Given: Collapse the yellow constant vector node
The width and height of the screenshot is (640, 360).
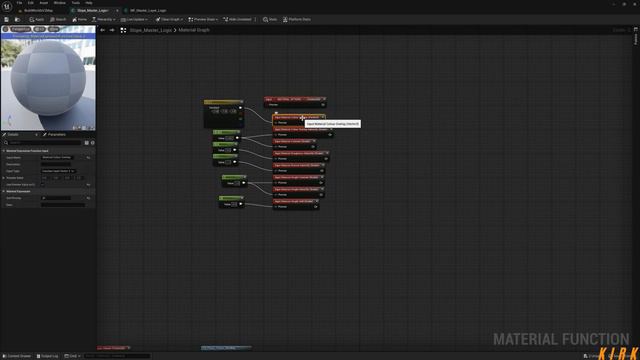Looking at the screenshot, I should (241, 102).
